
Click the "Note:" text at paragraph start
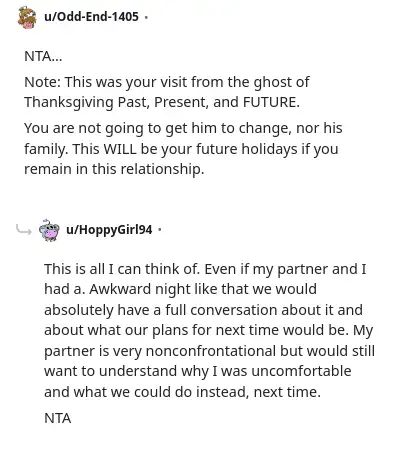[42, 82]
